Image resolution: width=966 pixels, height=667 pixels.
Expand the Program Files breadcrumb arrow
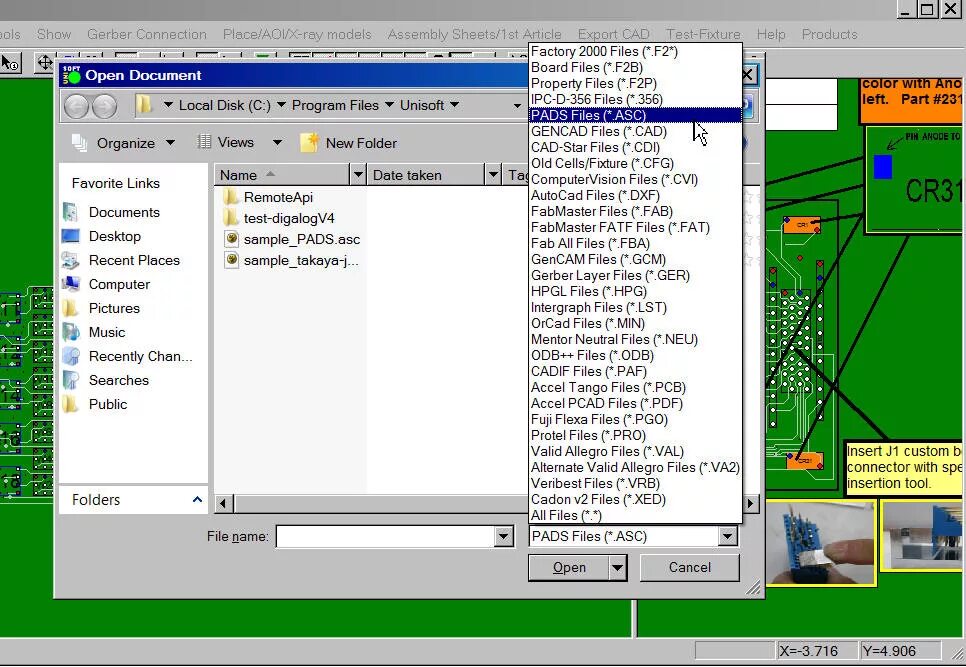coord(389,105)
